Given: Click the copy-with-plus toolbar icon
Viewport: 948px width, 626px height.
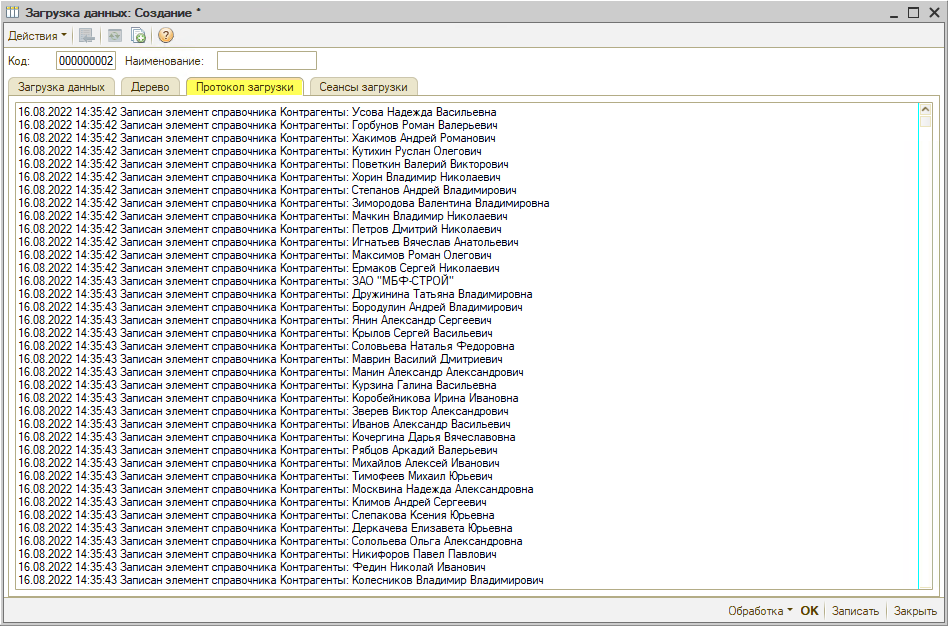Looking at the screenshot, I should click(139, 36).
